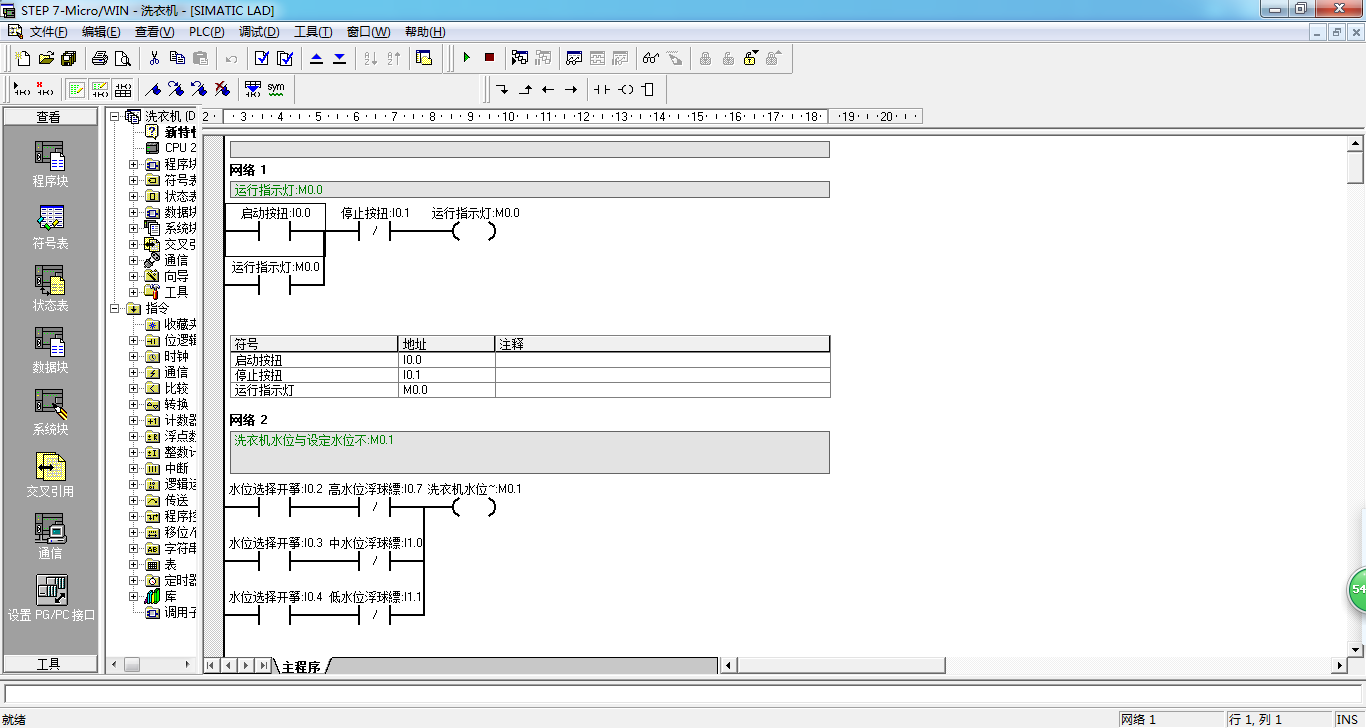
Task: Draw a line down in the ladder toolbar
Action: [502, 89]
